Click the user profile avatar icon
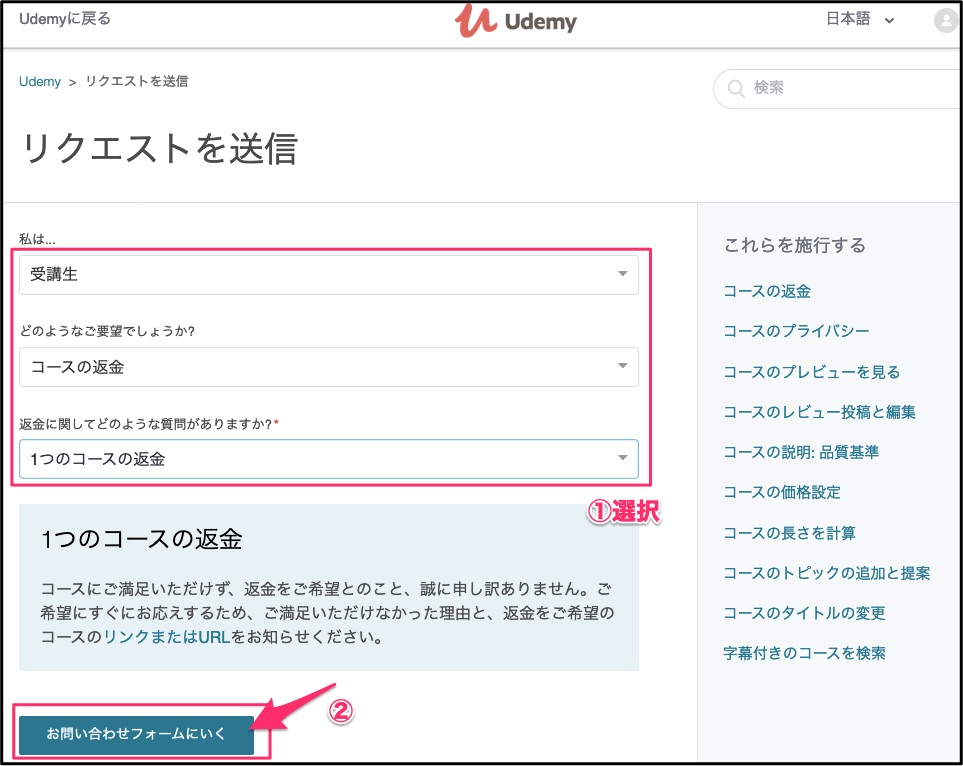The image size is (963, 766). point(944,20)
